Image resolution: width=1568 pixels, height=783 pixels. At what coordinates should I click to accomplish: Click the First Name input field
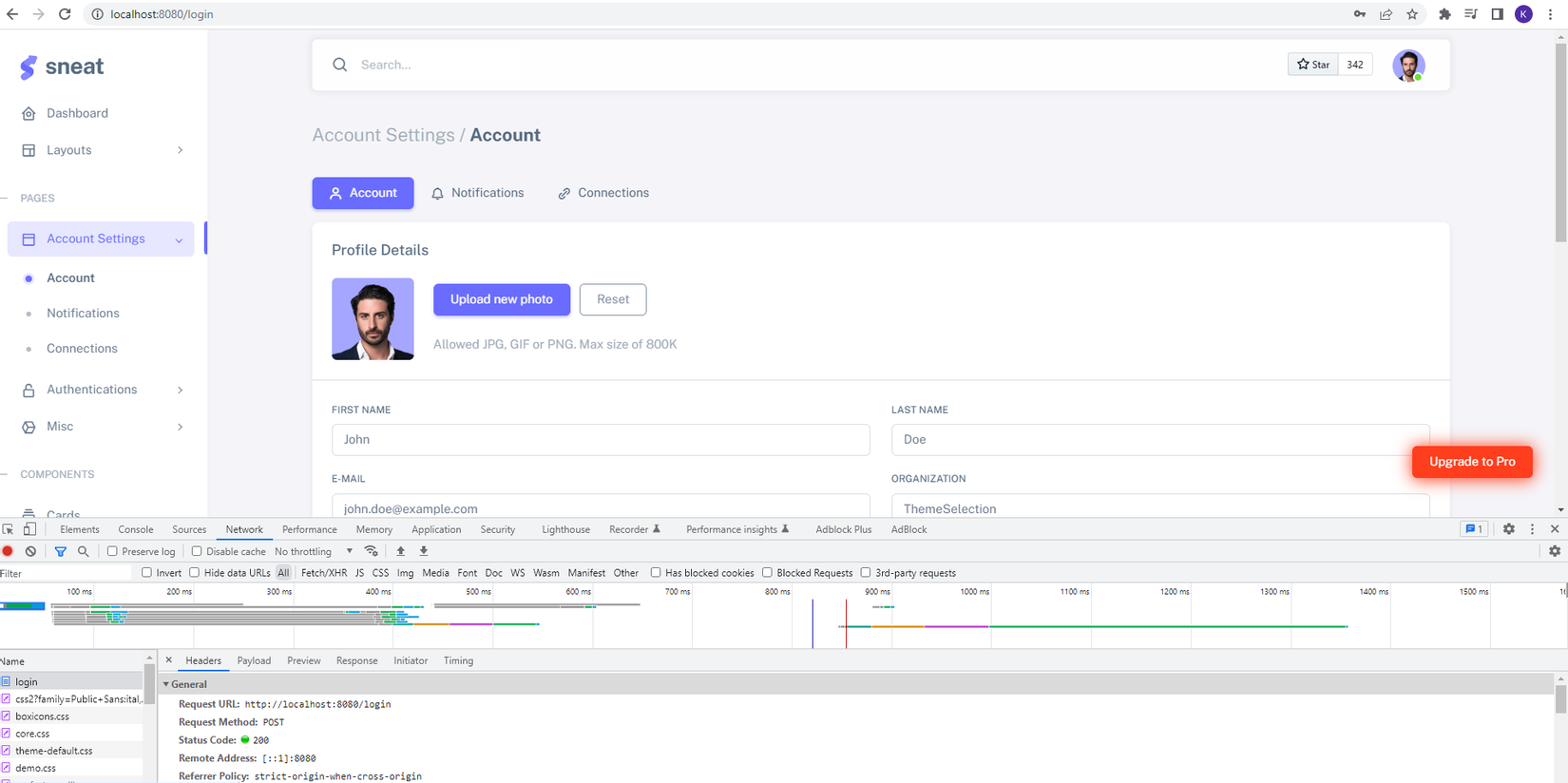(x=601, y=440)
